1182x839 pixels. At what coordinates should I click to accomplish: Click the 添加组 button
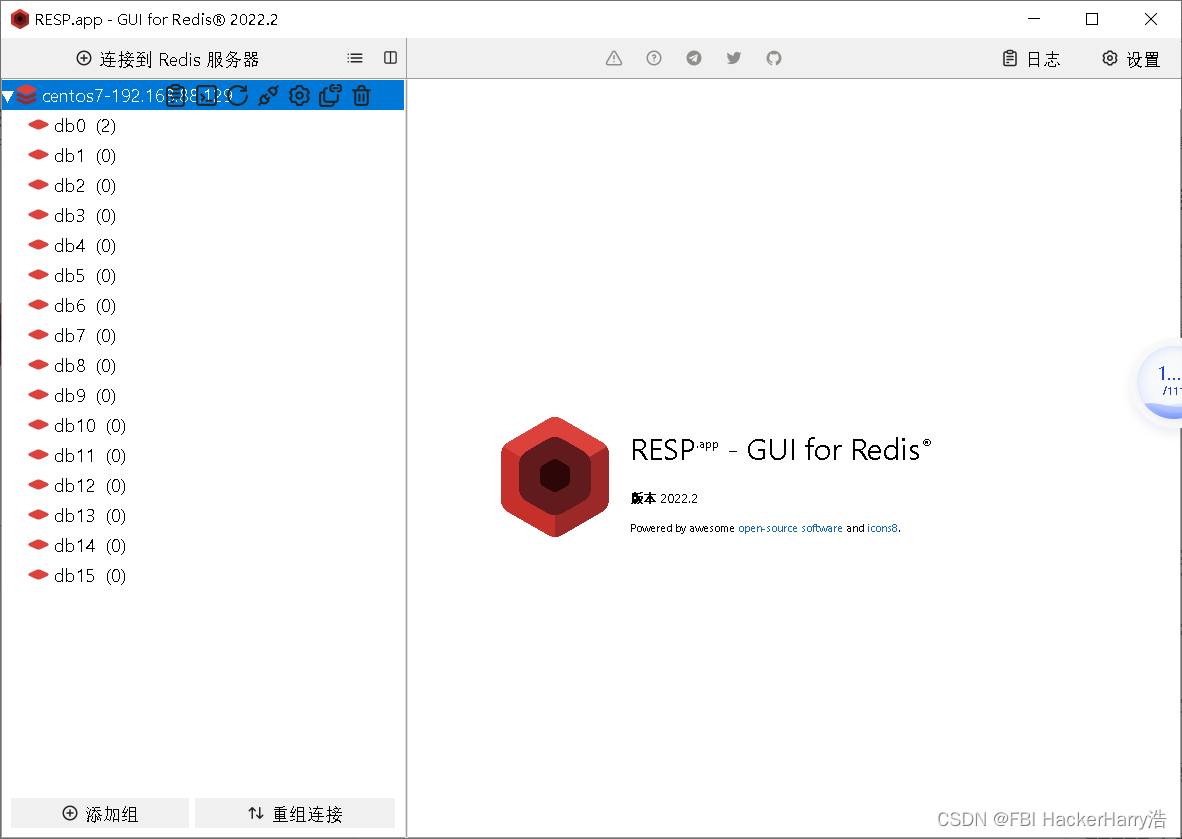click(99, 813)
